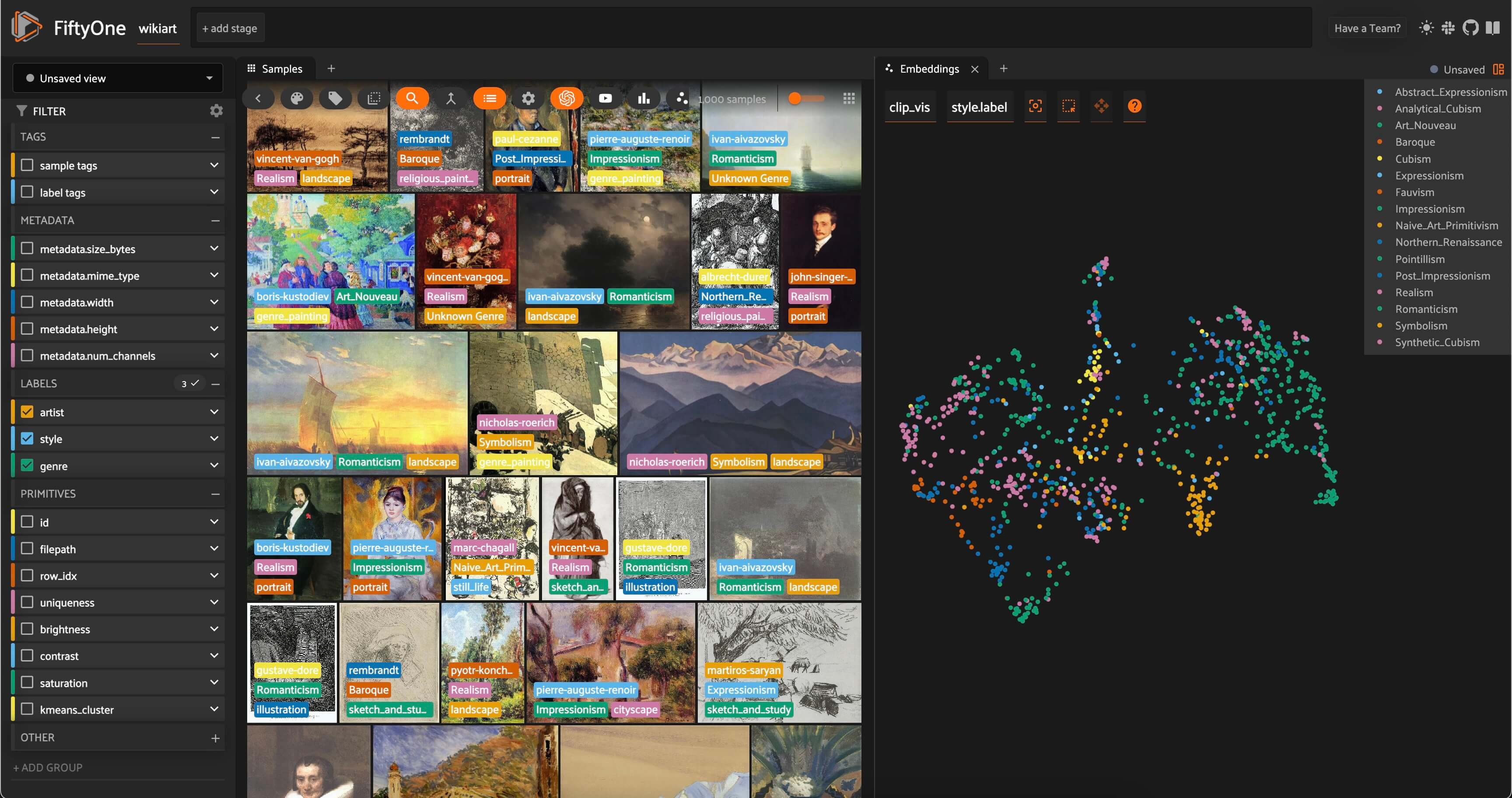Enable the uniqueness checkbox
The height and width of the screenshot is (798, 1512).
27,602
